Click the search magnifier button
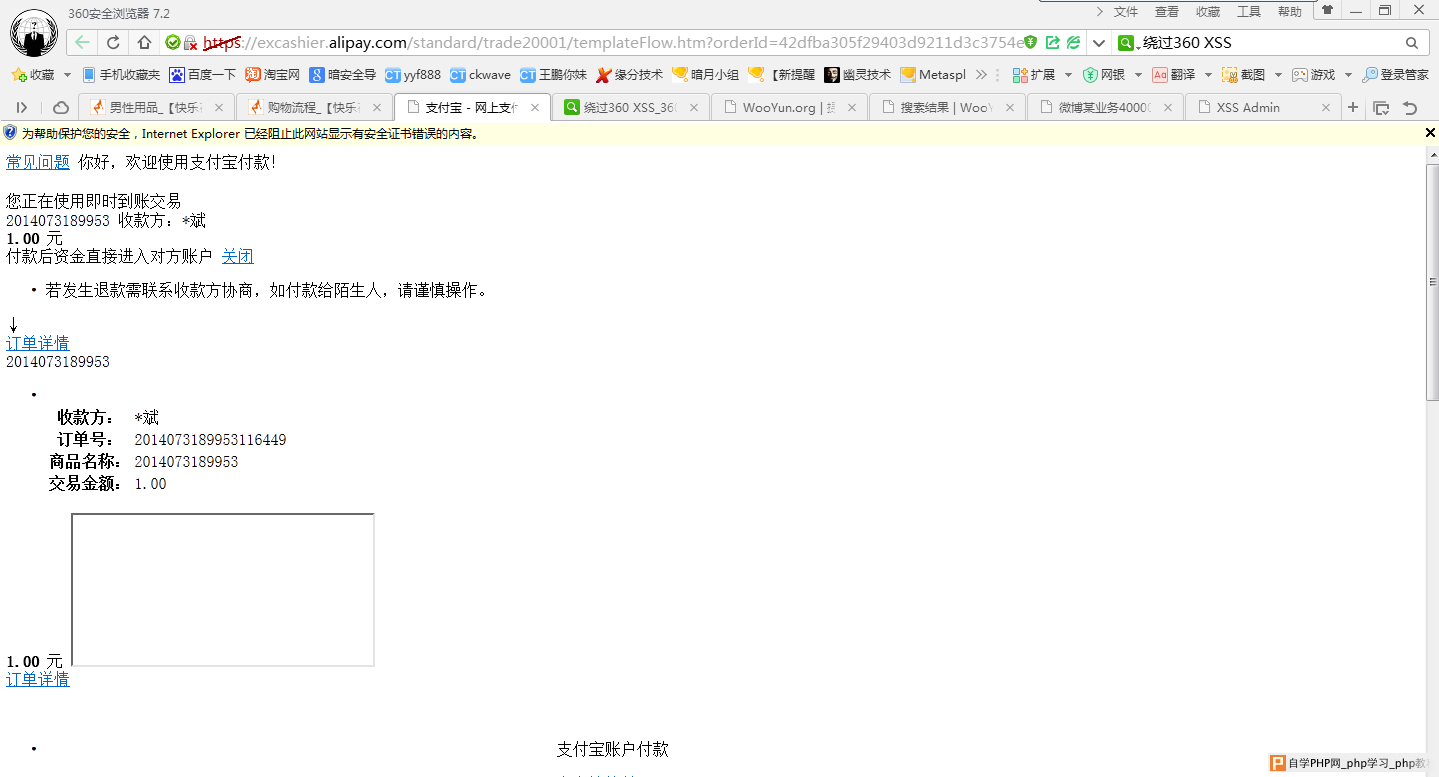1439x777 pixels. (1412, 43)
